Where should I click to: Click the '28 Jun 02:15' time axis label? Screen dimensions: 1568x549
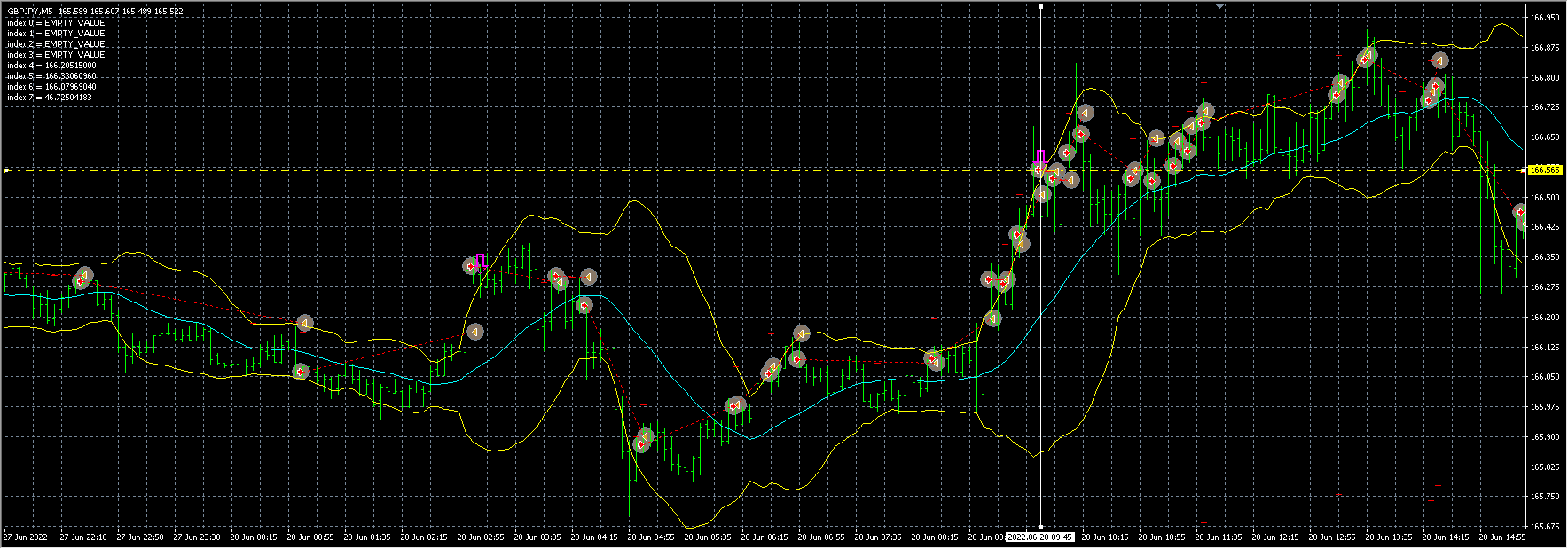pos(424,537)
